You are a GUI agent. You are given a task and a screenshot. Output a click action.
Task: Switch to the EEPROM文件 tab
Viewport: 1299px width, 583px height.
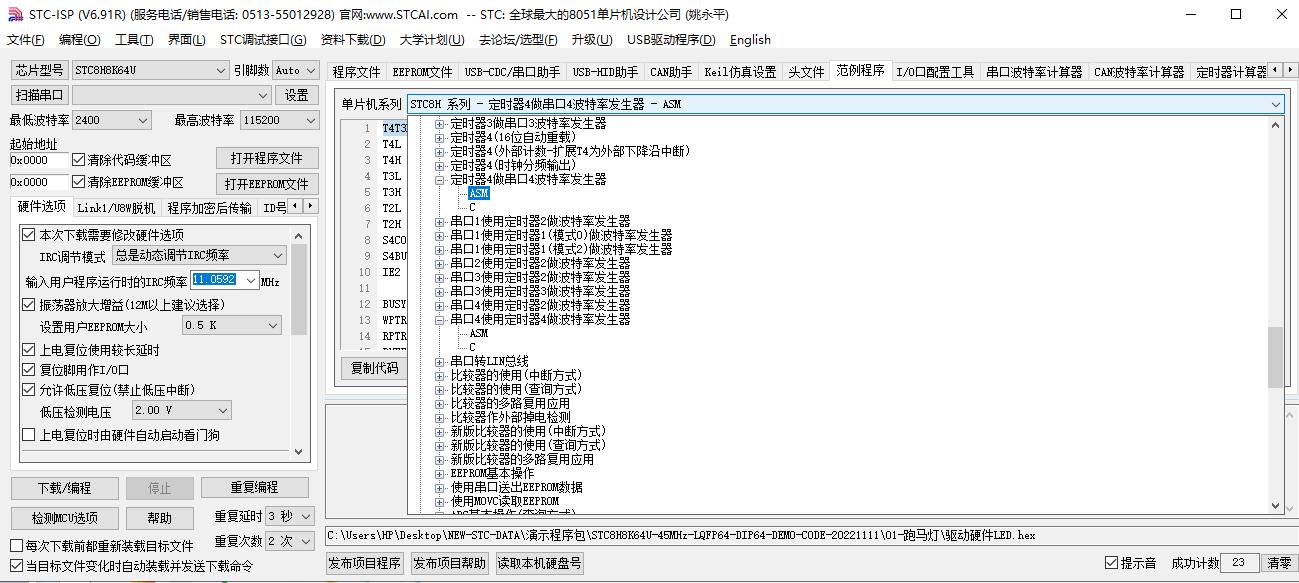pyautogui.click(x=423, y=72)
